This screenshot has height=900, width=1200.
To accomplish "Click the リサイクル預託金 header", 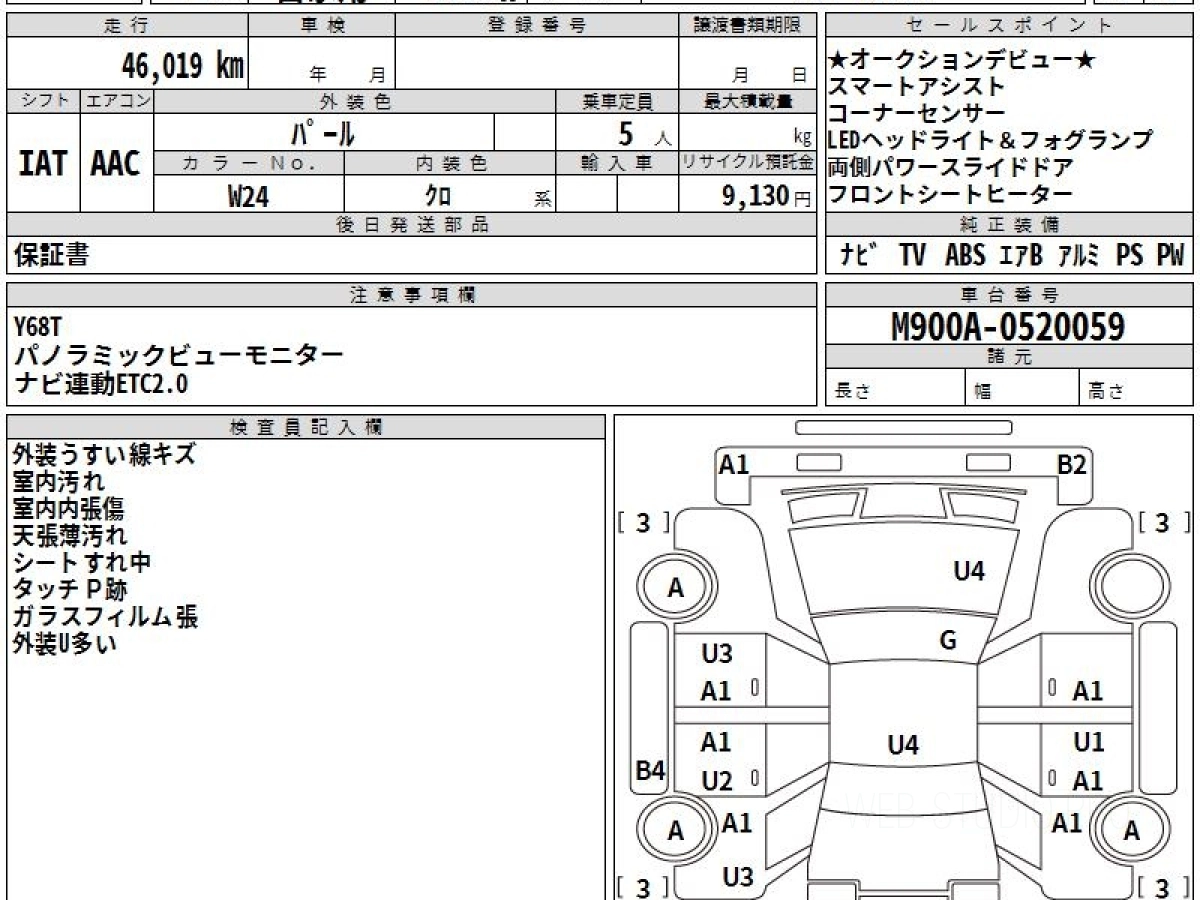I will (x=747, y=163).
